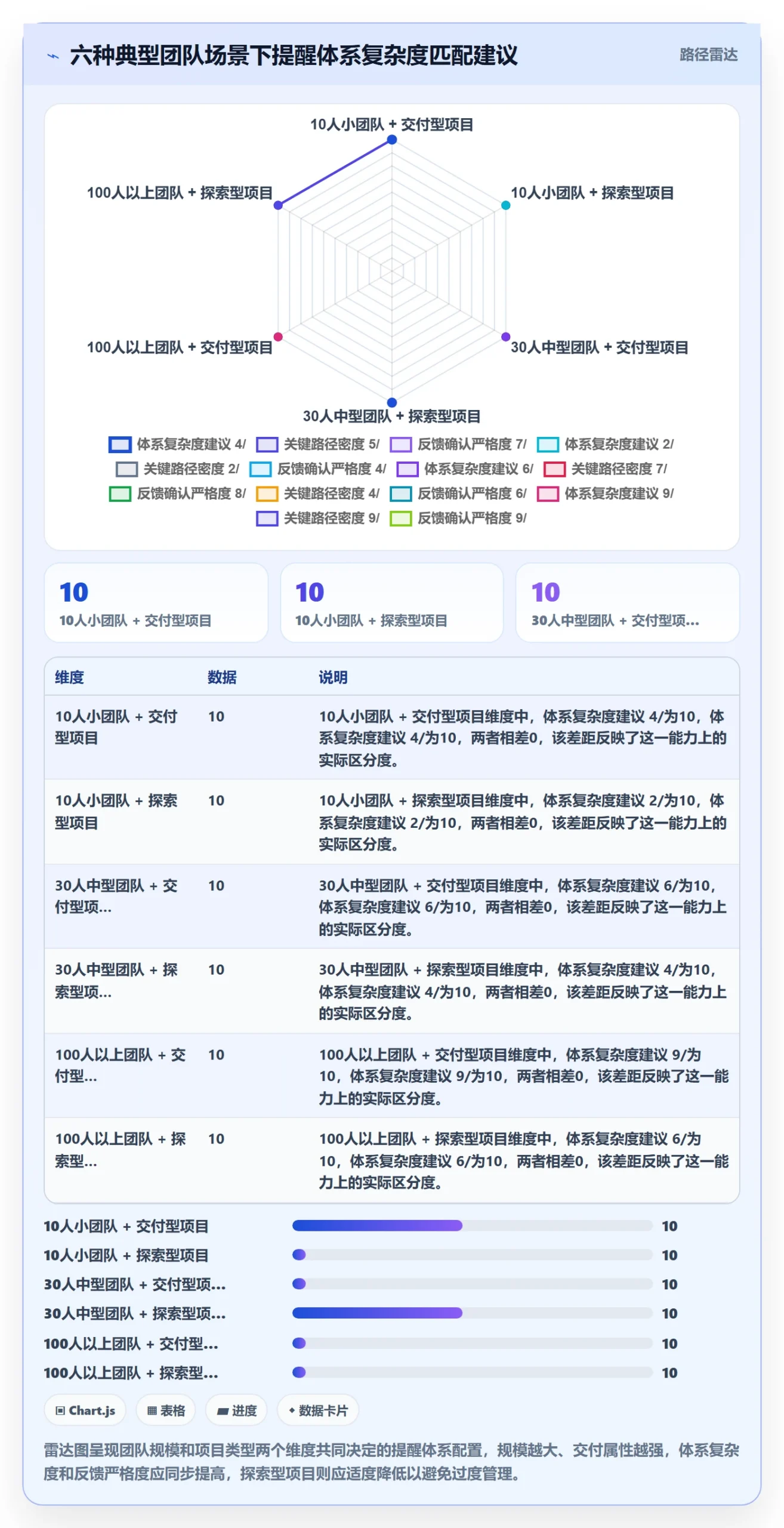Click the progress bar for 10人小团队 + 交付型项目

tap(473, 1225)
